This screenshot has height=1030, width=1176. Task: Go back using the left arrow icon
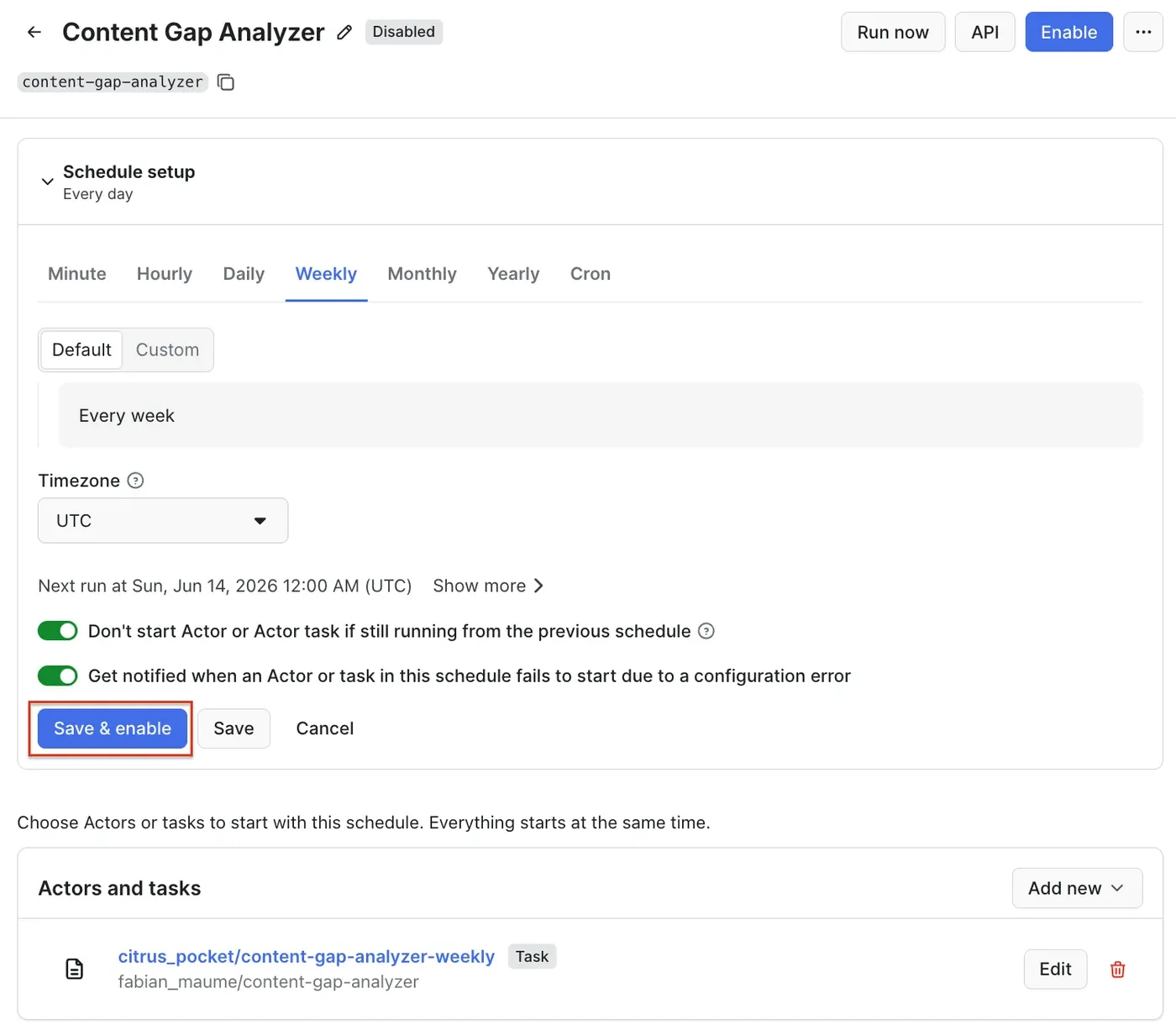[34, 32]
